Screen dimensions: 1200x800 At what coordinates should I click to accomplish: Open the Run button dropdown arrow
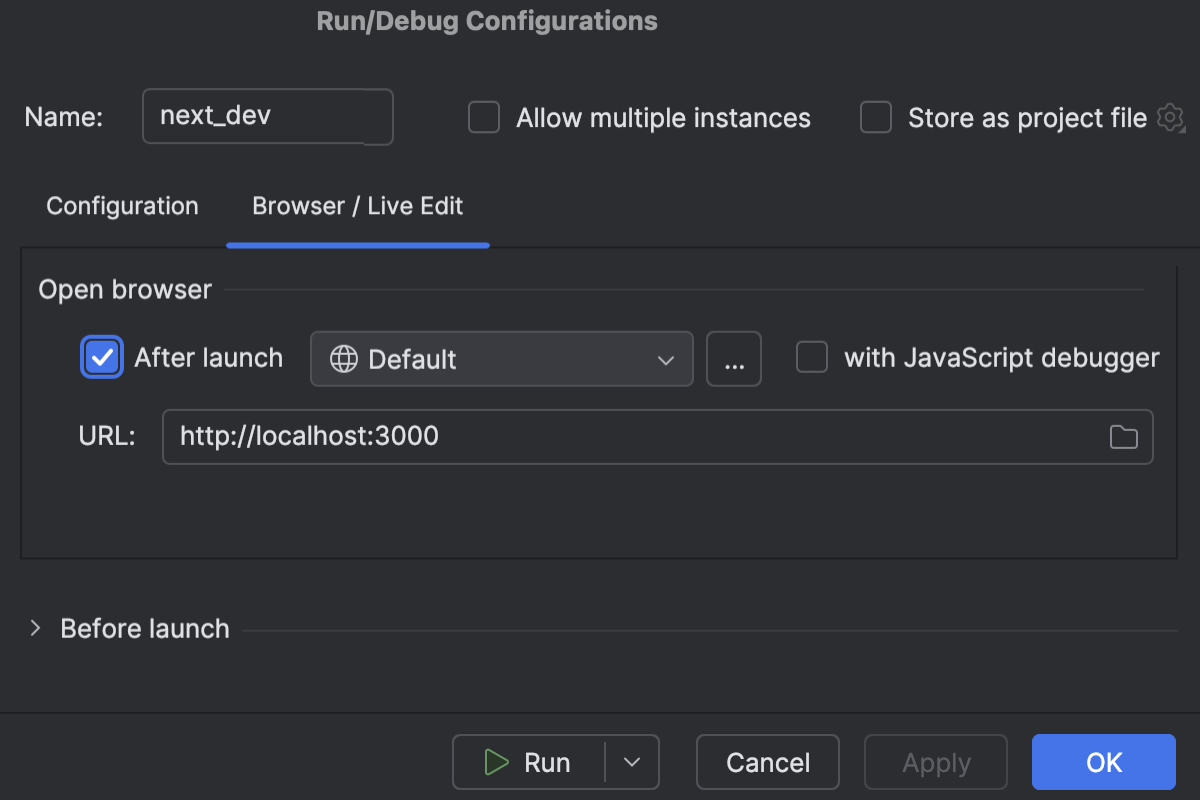[632, 761]
